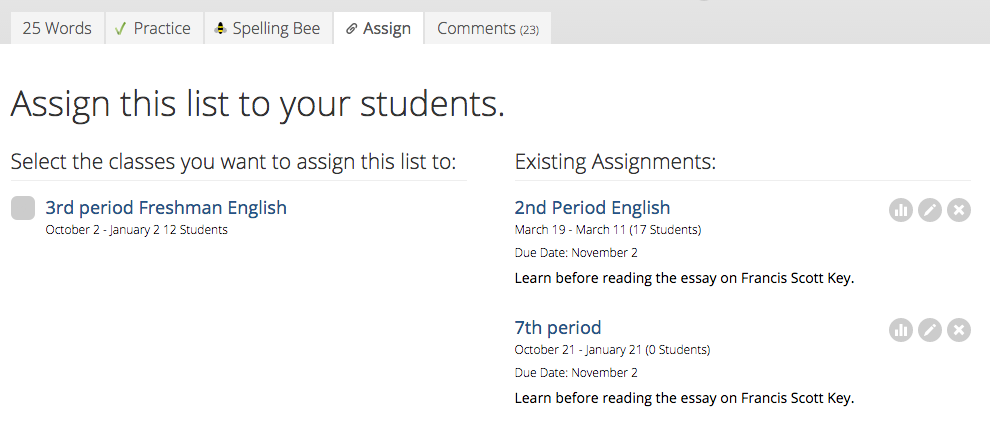The height and width of the screenshot is (431, 990).
Task: Click the 2nd Period English Francis Scott Key note
Action: pyautogui.click(x=684, y=278)
